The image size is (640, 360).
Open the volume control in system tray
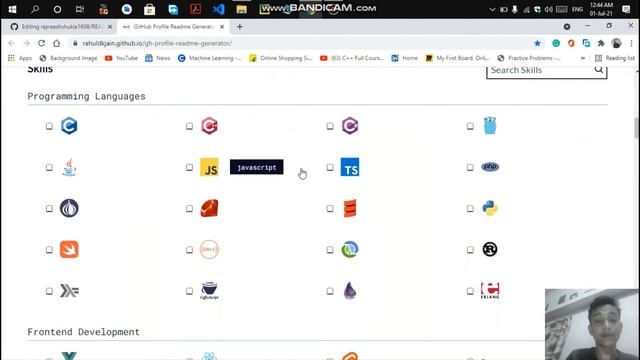(549, 9)
